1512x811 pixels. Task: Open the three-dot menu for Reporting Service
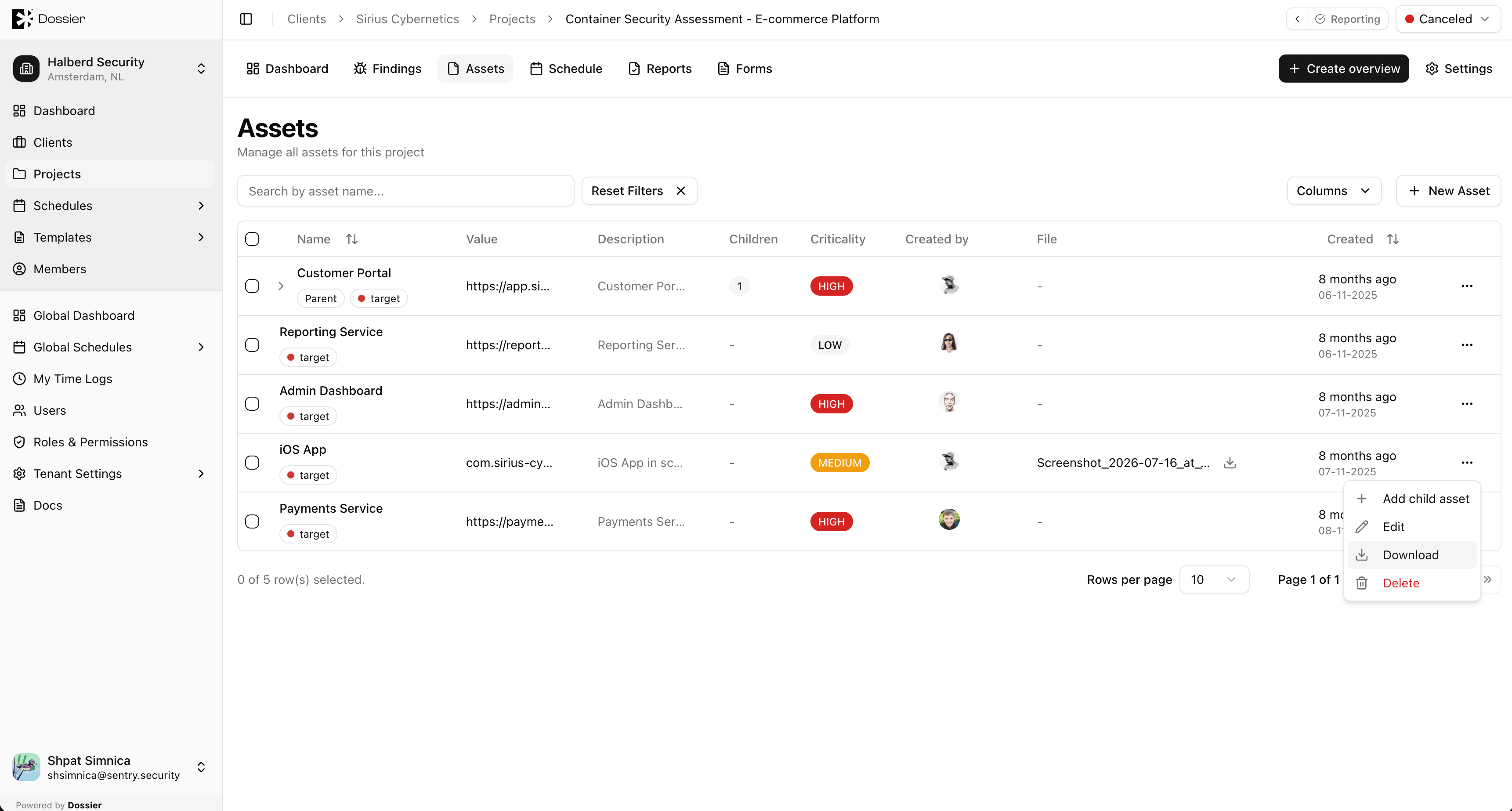[1467, 344]
